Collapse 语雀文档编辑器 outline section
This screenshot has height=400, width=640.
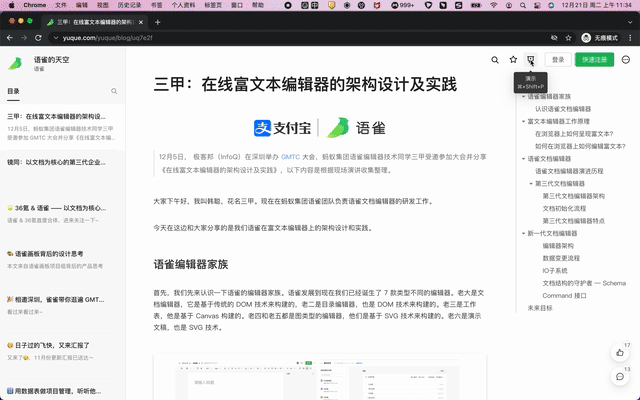coord(523,159)
